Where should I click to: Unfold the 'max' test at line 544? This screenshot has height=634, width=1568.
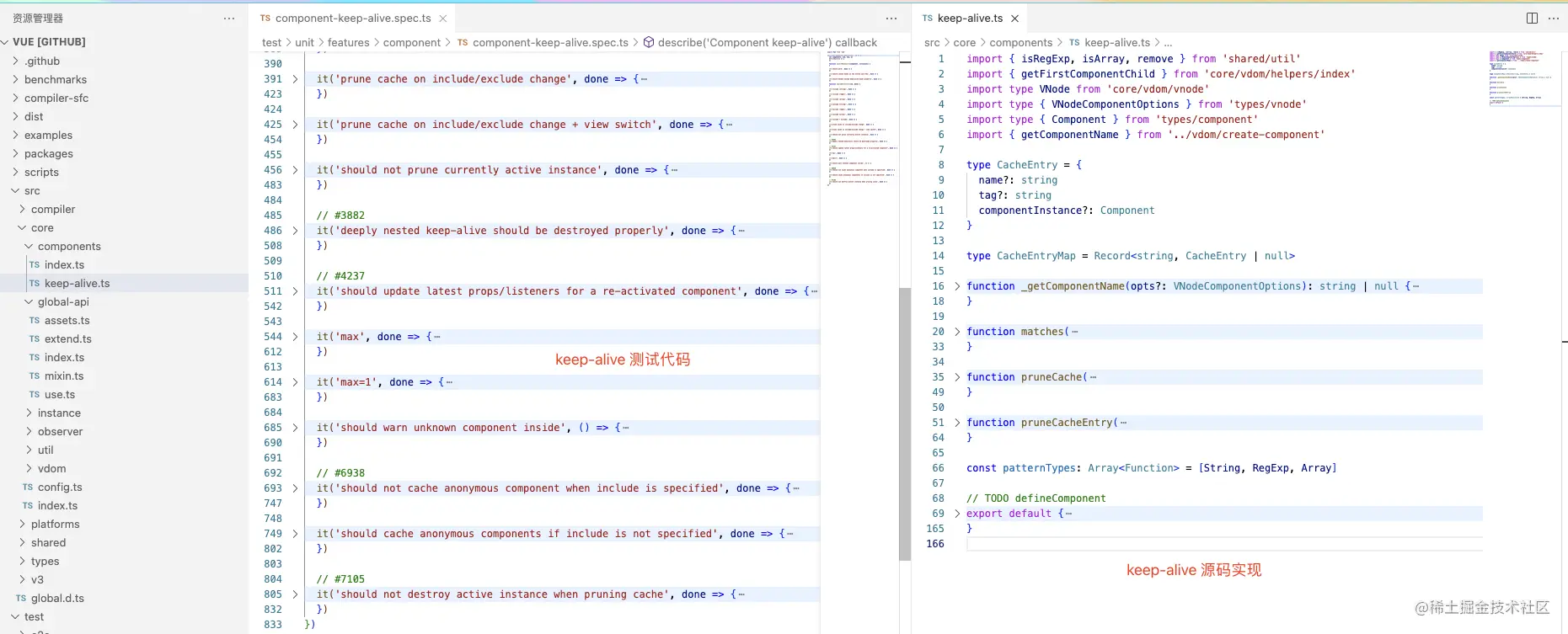[x=295, y=337]
